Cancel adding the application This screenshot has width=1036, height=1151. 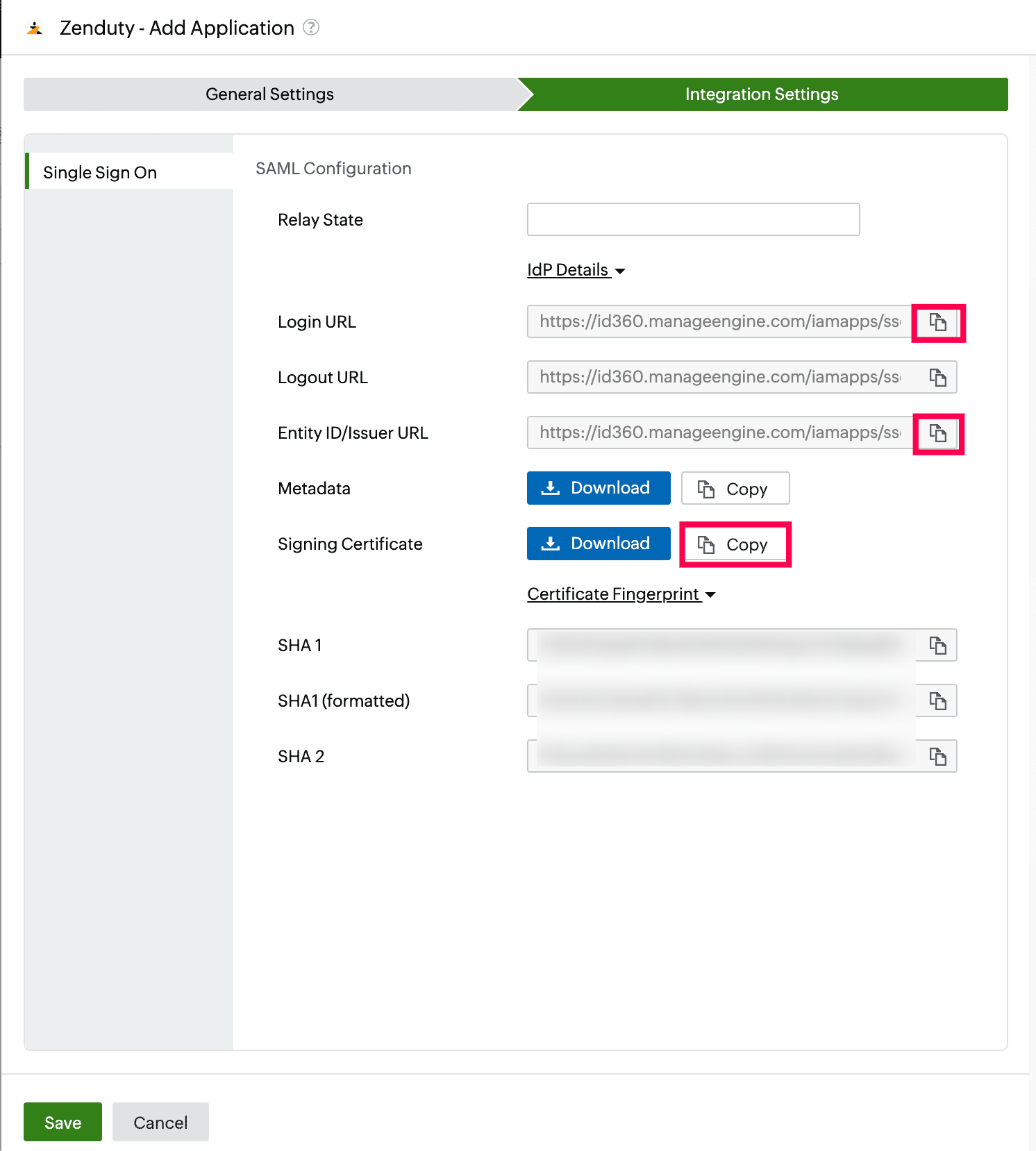point(160,1122)
